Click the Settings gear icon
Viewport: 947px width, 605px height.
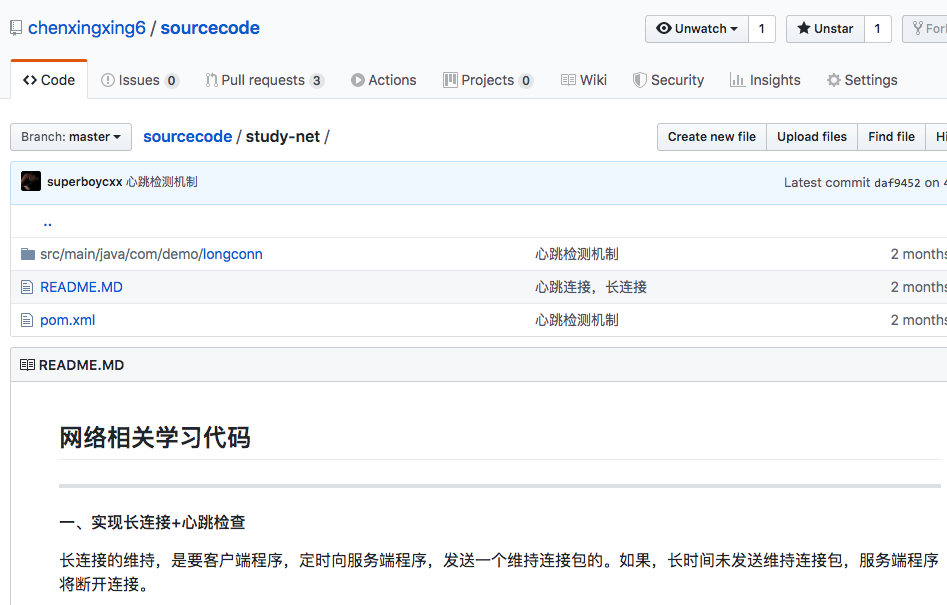pos(833,80)
